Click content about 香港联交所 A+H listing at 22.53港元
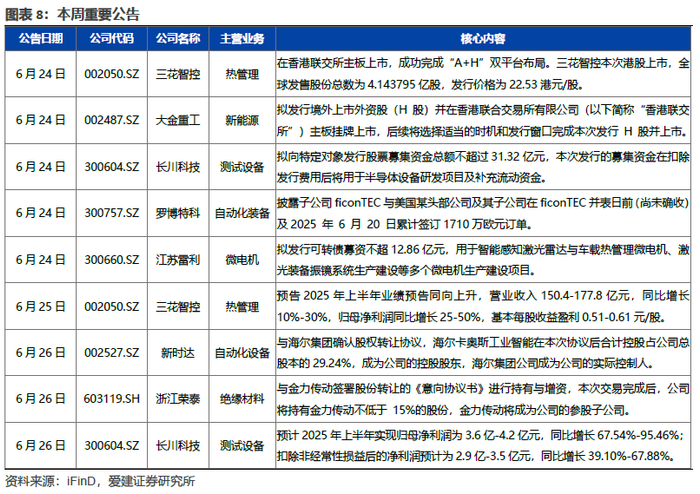 pyautogui.click(x=483, y=74)
